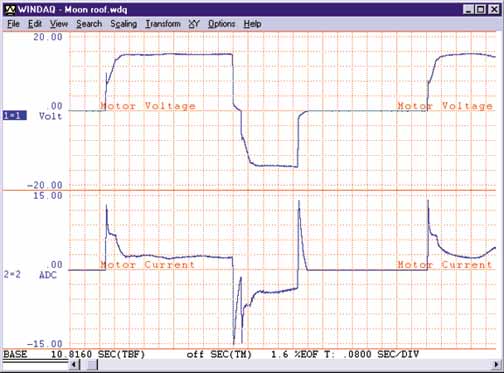504x373 pixels.
Task: Click the -15.00 lower current scale value
Action: (44, 344)
